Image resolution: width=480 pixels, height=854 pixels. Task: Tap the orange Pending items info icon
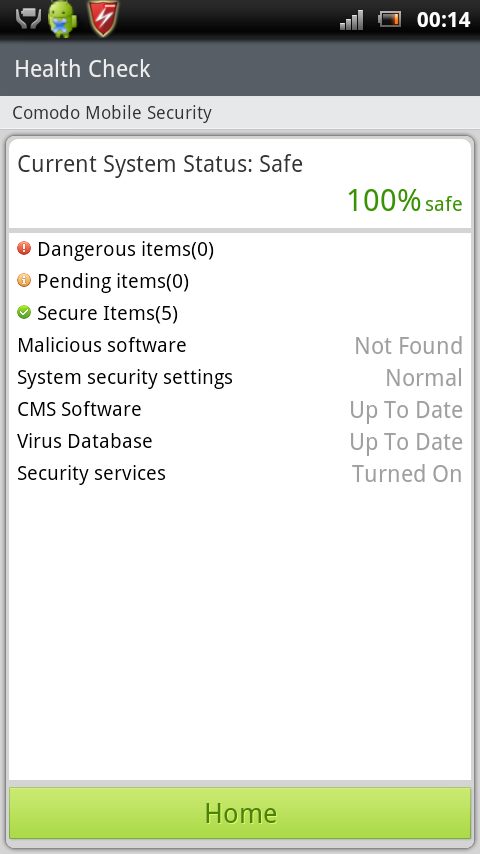click(24, 280)
